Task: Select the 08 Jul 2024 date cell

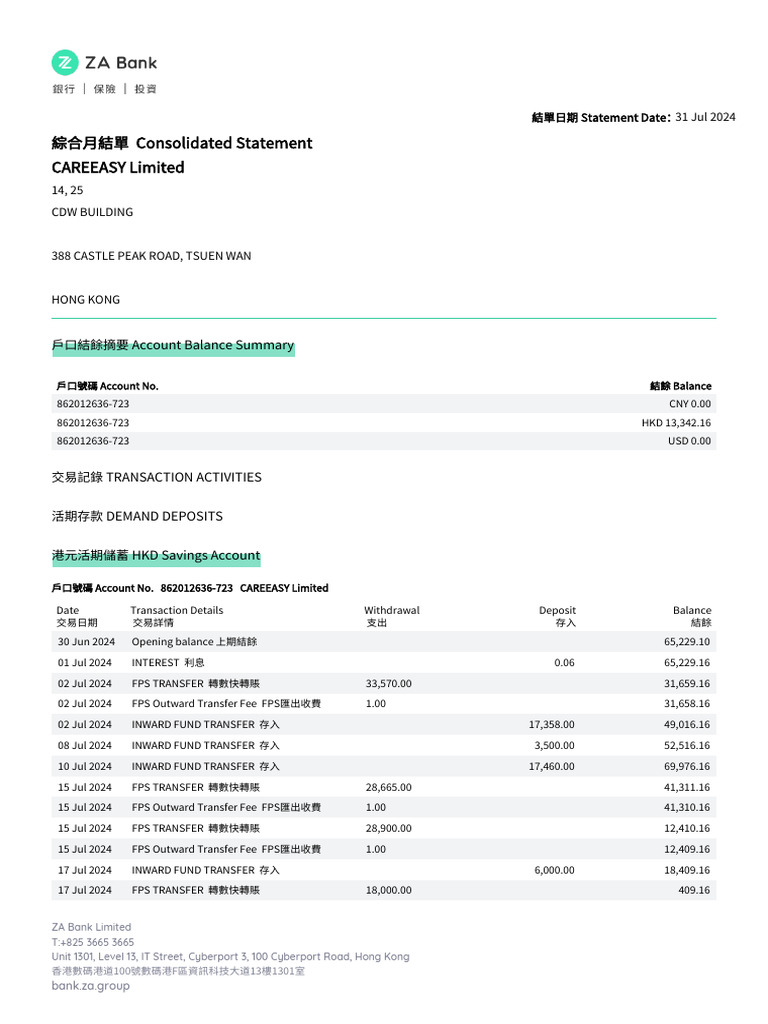Action: (x=85, y=746)
